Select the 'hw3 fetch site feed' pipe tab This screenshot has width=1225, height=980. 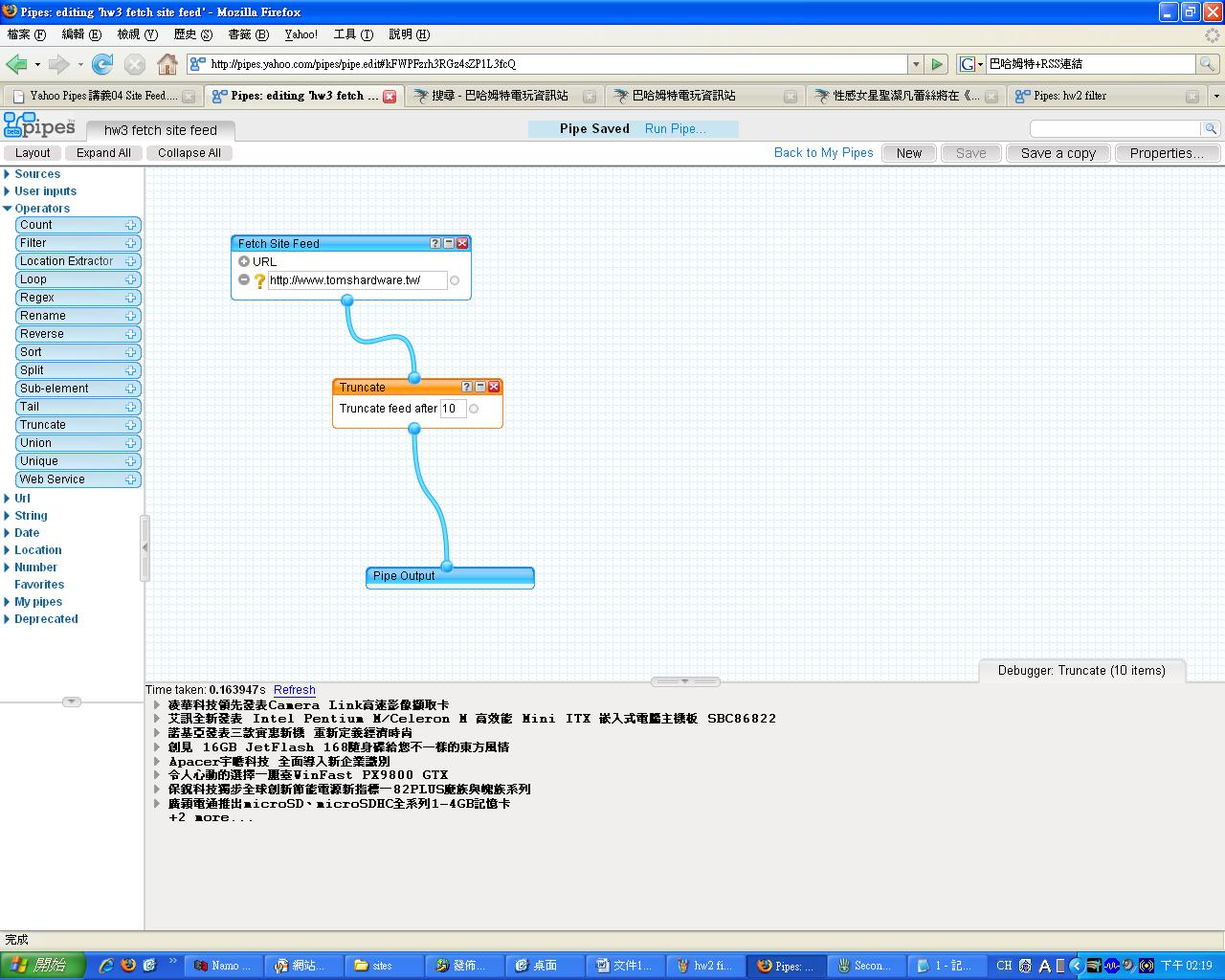point(160,130)
